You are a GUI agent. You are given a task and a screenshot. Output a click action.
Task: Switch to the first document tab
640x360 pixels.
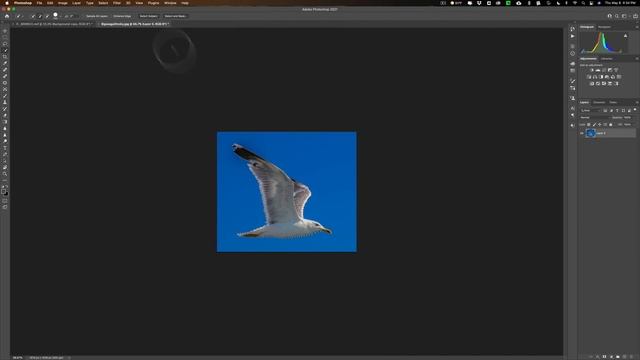(54, 24)
